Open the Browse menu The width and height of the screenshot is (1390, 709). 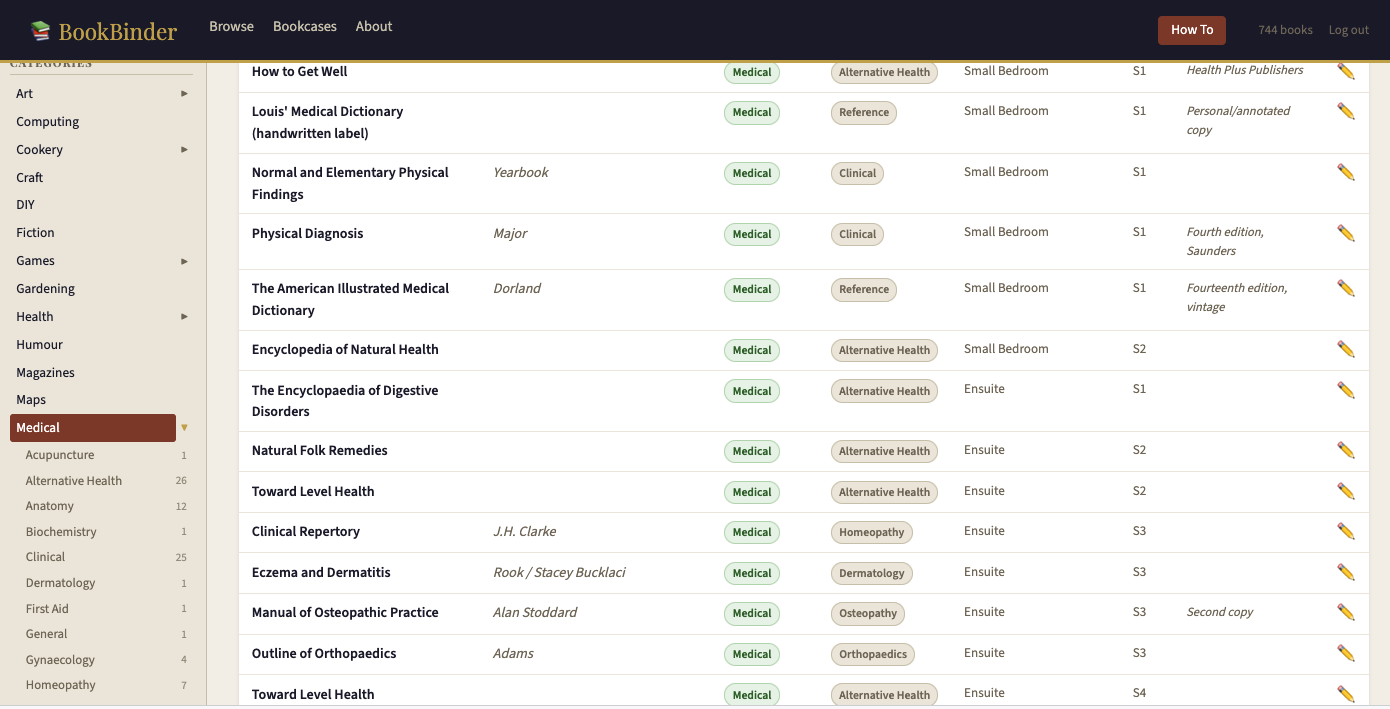231,26
